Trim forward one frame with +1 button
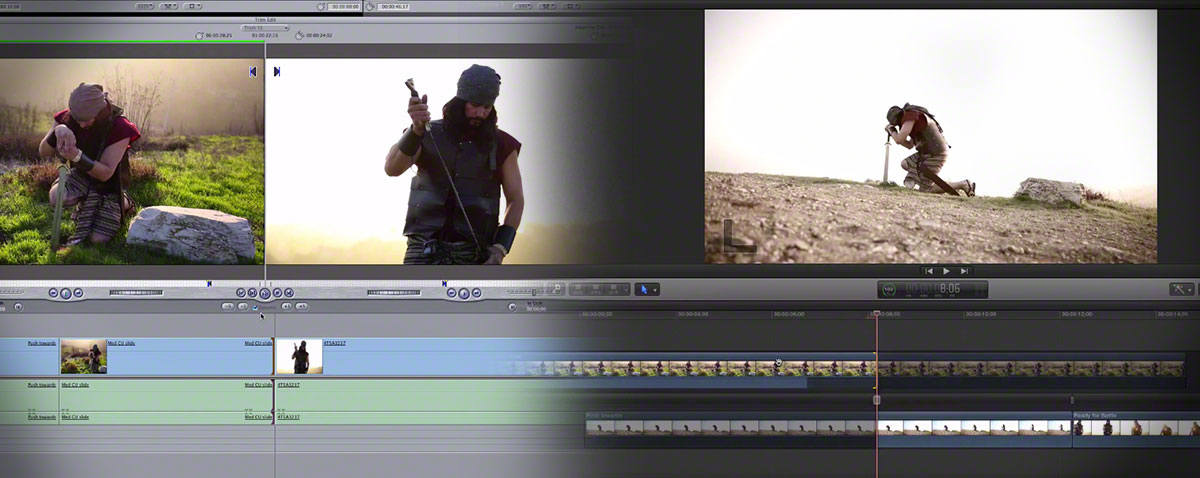 [x=287, y=305]
